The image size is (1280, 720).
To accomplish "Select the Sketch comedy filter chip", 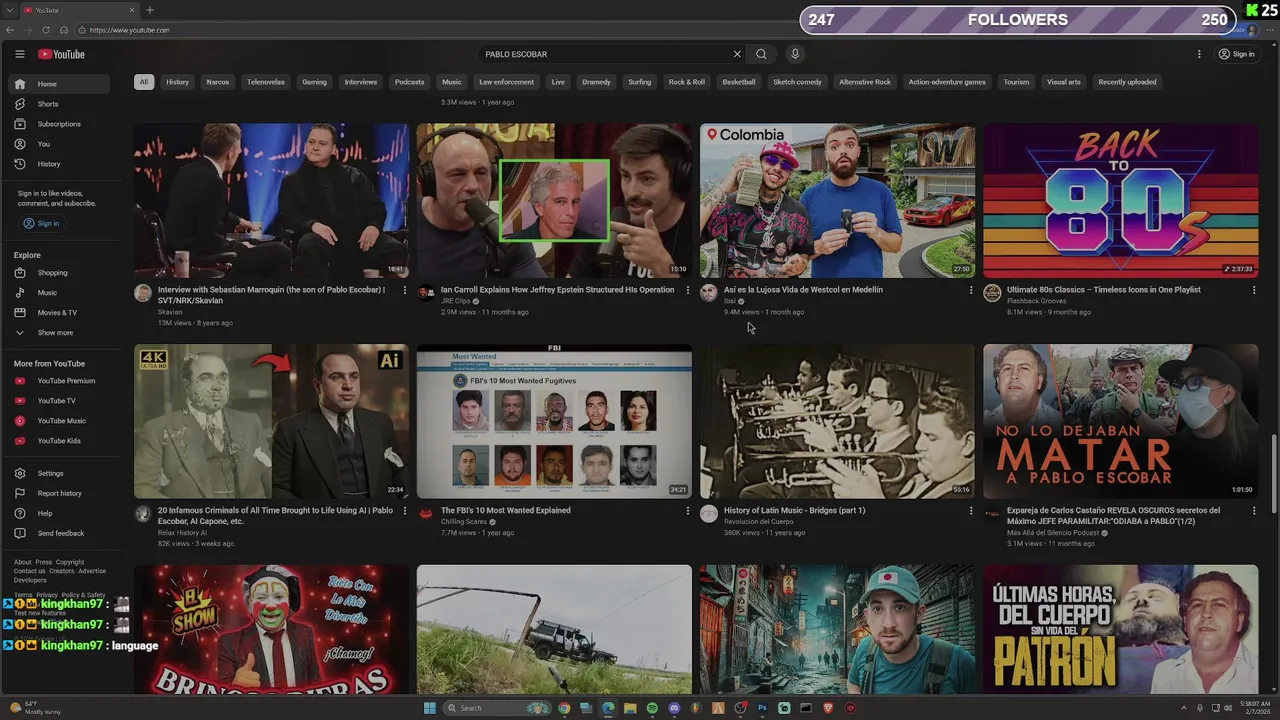I will (797, 82).
